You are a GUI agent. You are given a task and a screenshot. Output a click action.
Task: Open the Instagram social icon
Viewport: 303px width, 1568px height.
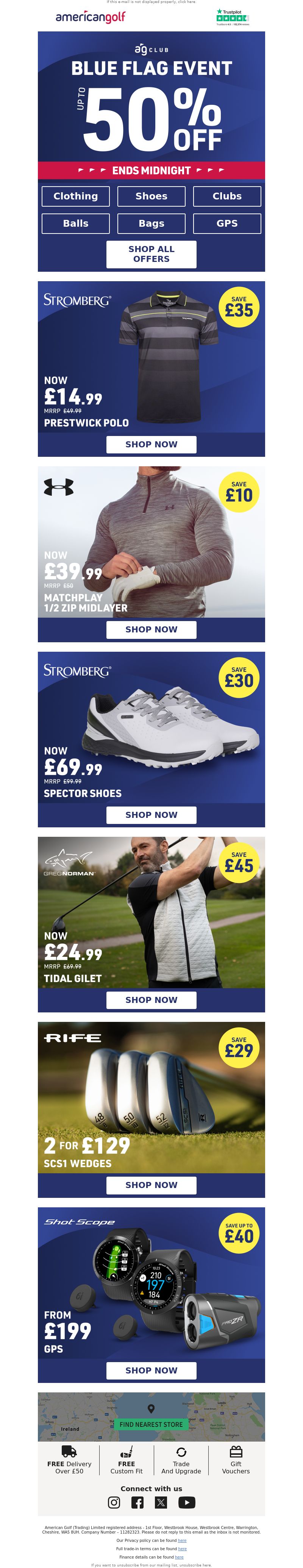tap(114, 1502)
